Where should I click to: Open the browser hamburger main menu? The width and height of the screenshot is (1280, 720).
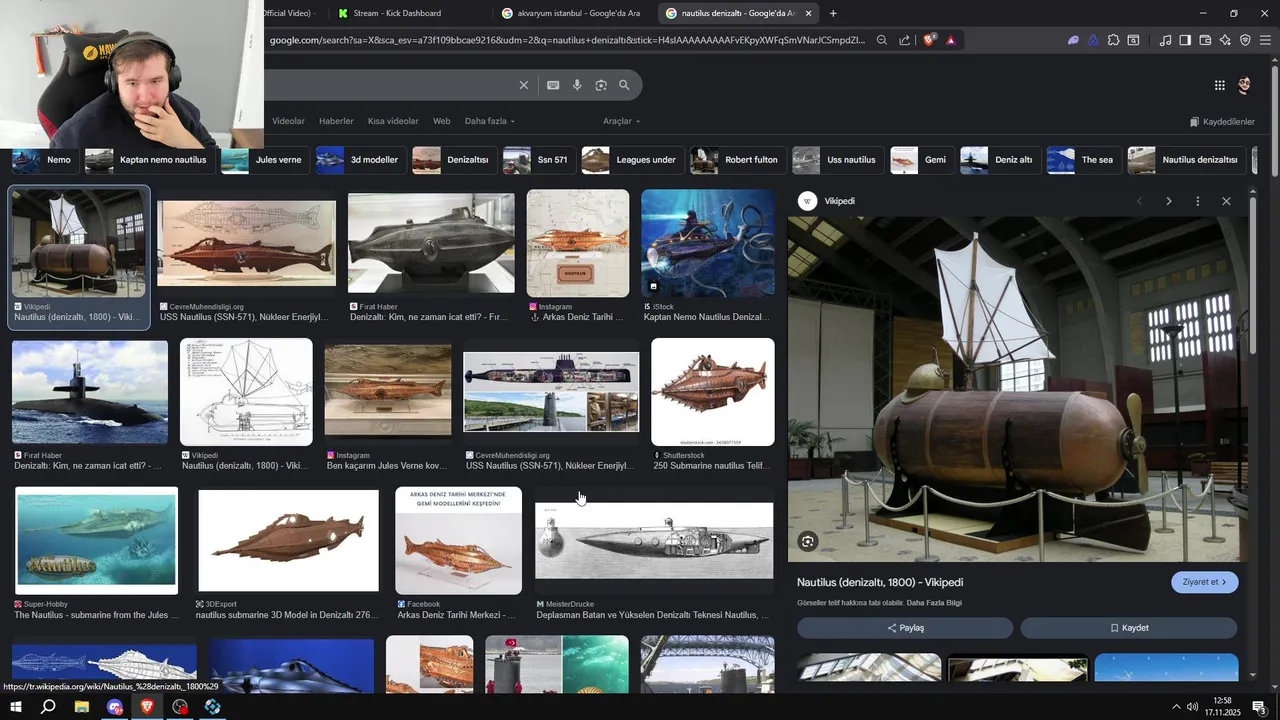coord(1266,40)
